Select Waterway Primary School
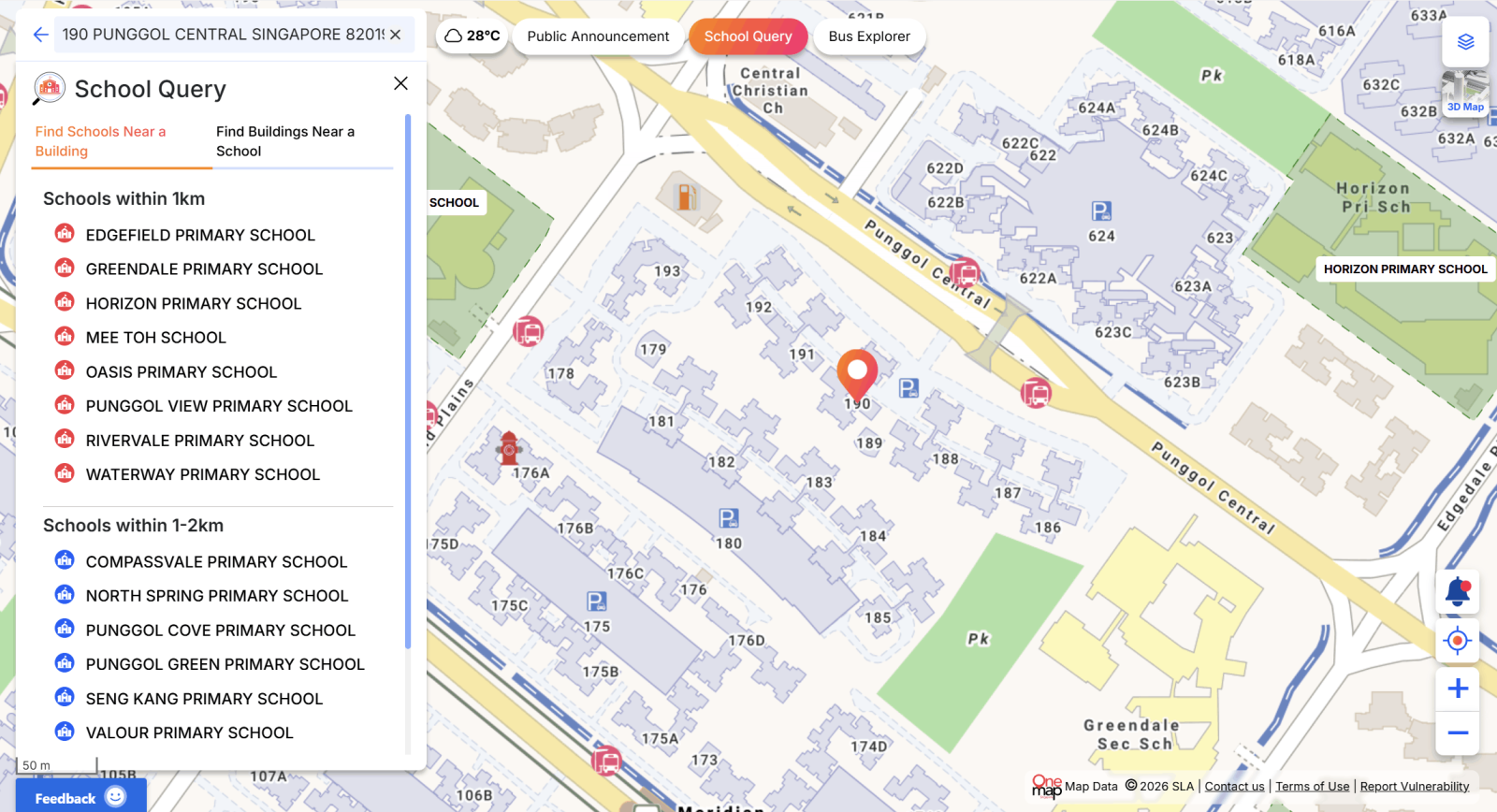This screenshot has height=812, width=1497. point(203,475)
